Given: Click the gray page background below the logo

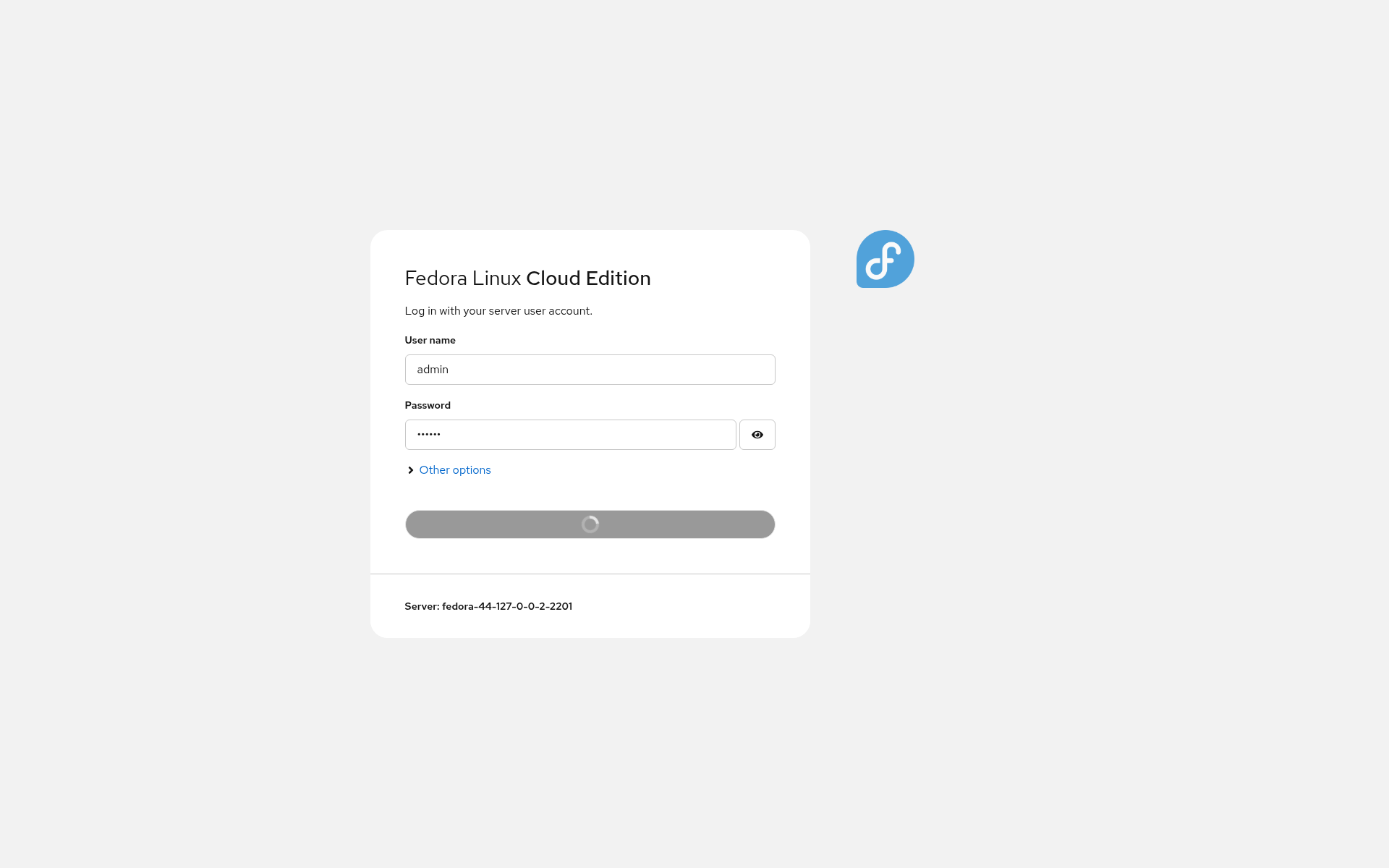Looking at the screenshot, I should point(885,506).
